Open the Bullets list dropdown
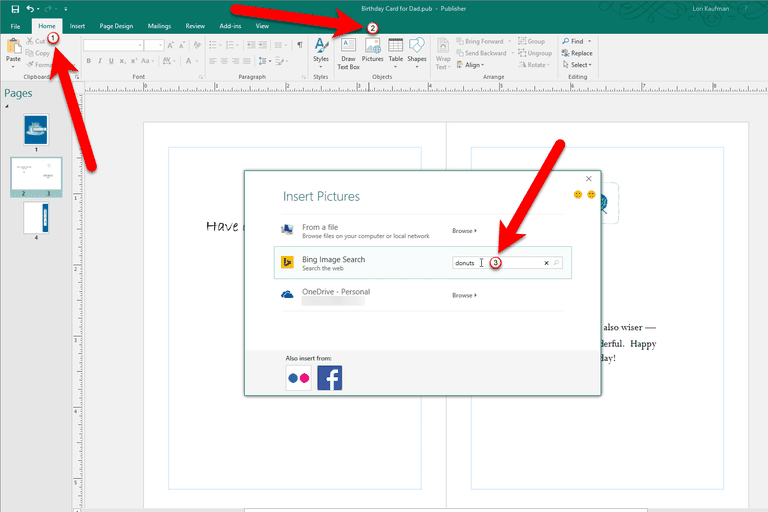768x512 pixels. (215, 45)
